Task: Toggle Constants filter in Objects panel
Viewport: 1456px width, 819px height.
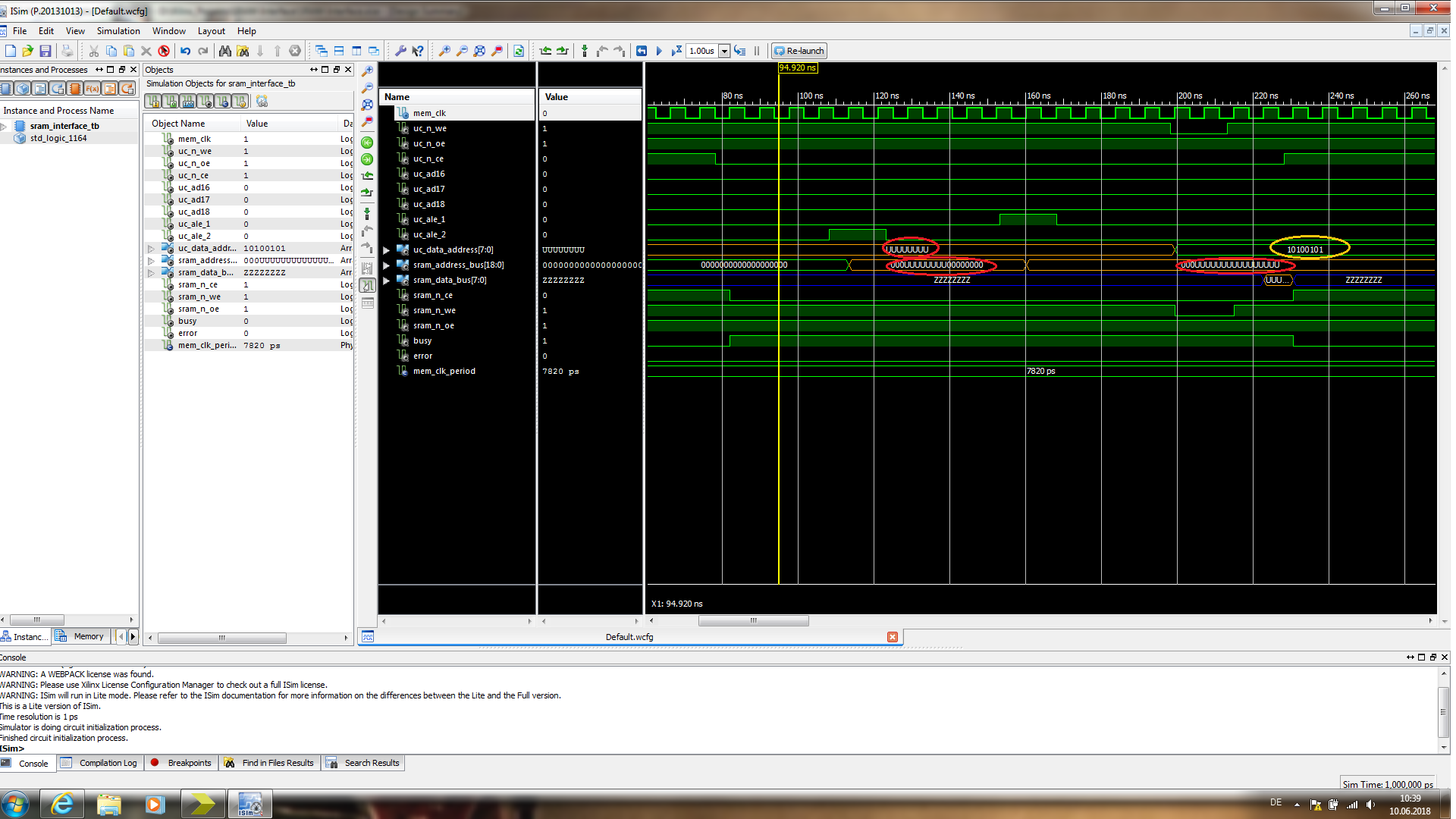Action: coord(222,102)
